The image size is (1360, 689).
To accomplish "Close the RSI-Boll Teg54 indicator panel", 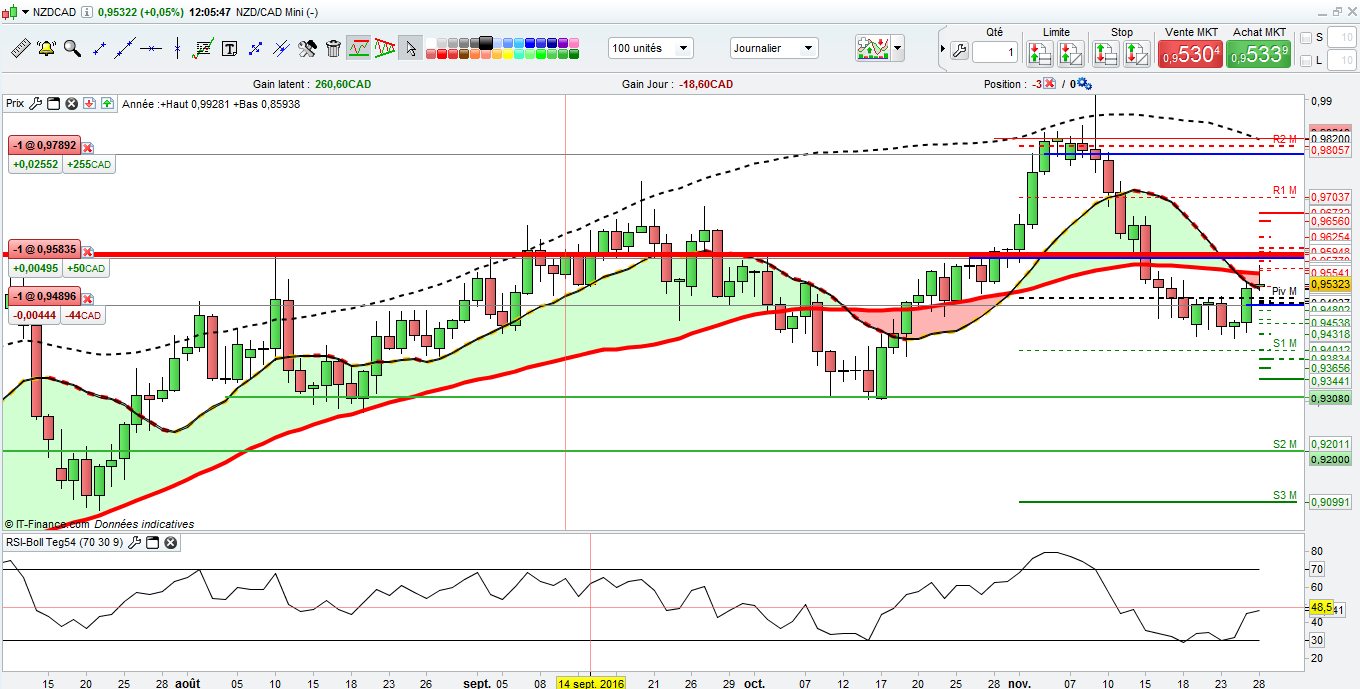I will point(171,543).
